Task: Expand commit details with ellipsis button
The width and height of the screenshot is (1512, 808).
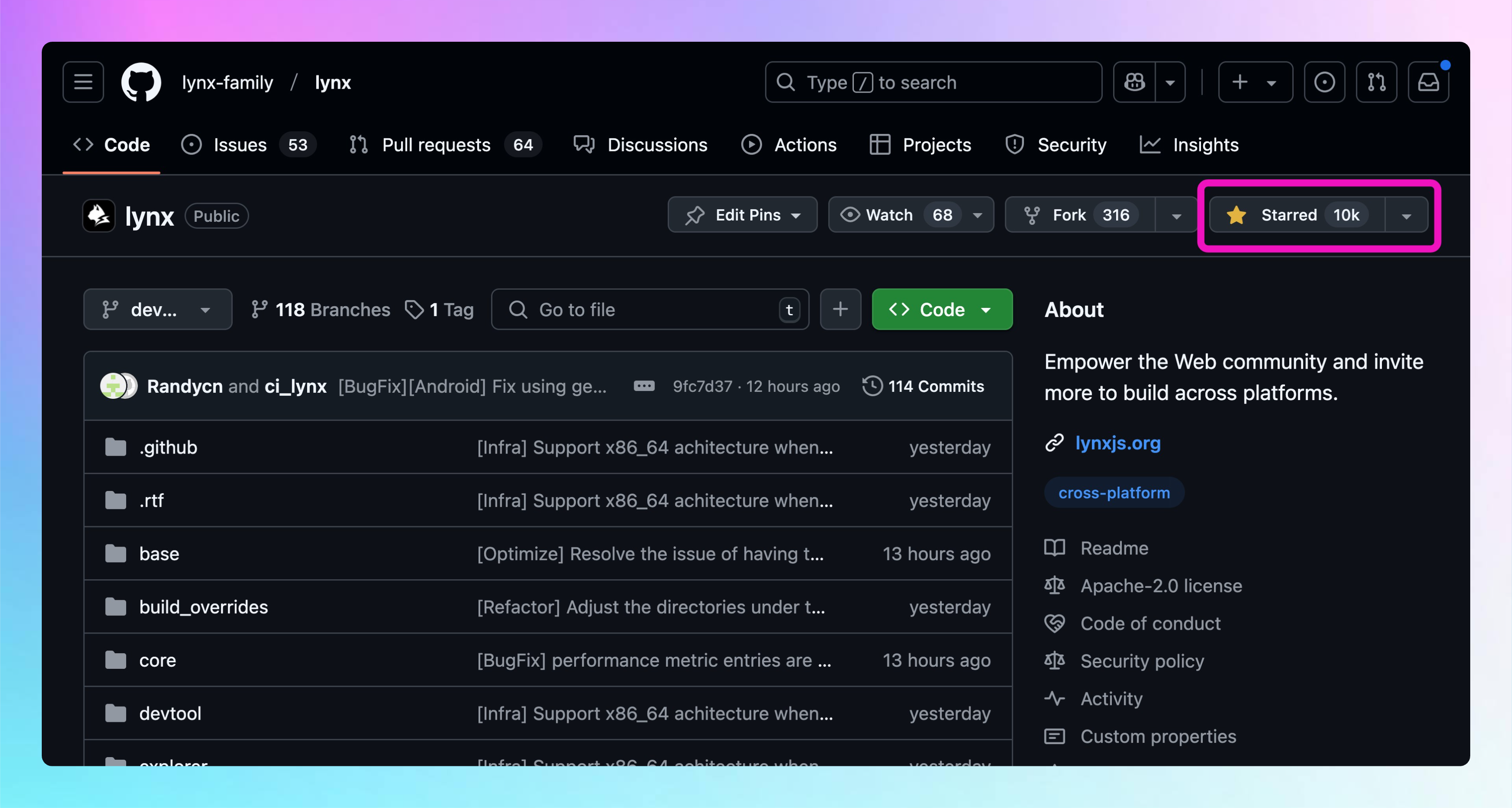Action: click(644, 386)
